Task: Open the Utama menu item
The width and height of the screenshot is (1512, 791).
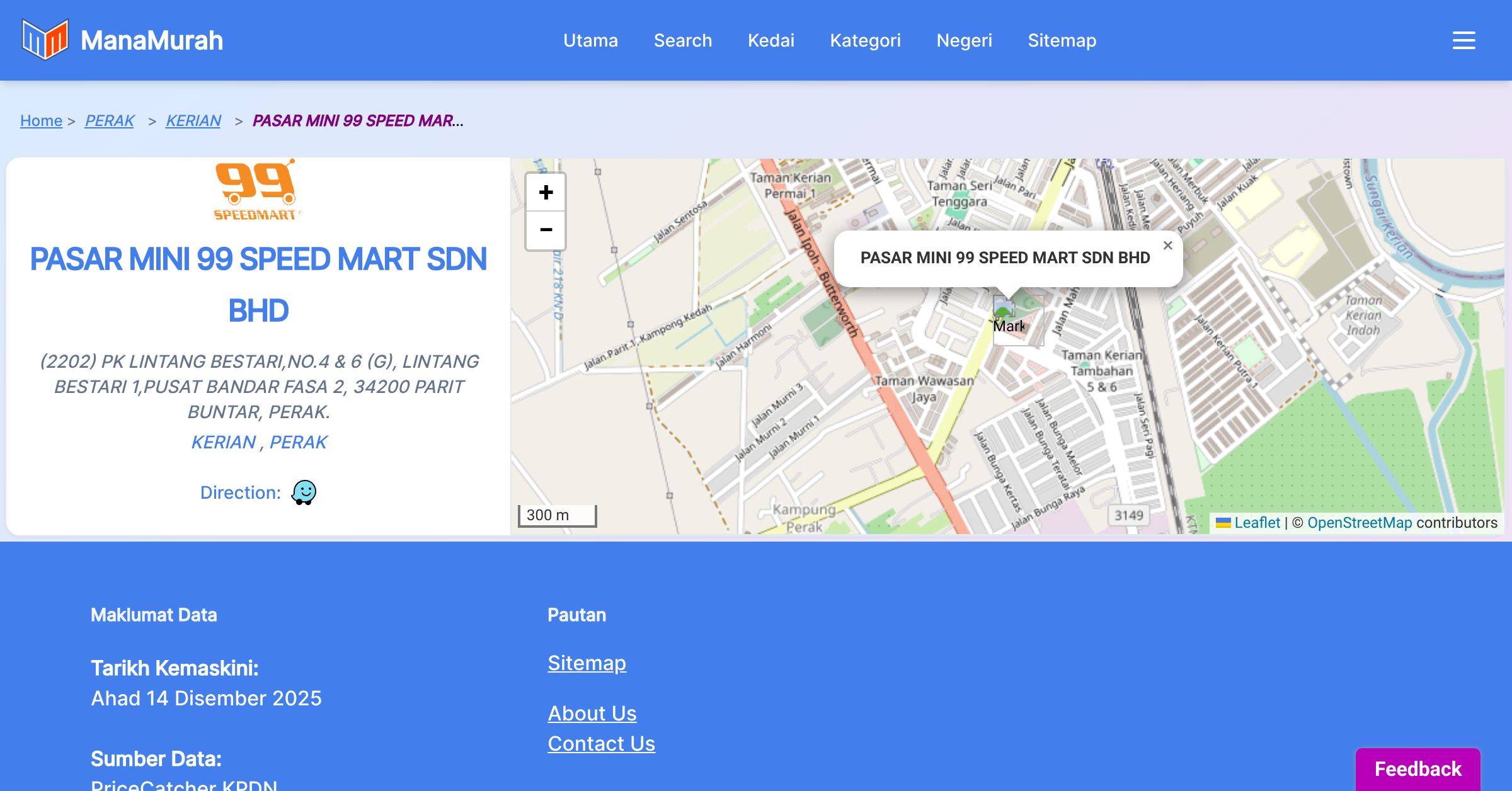Action: [x=590, y=40]
